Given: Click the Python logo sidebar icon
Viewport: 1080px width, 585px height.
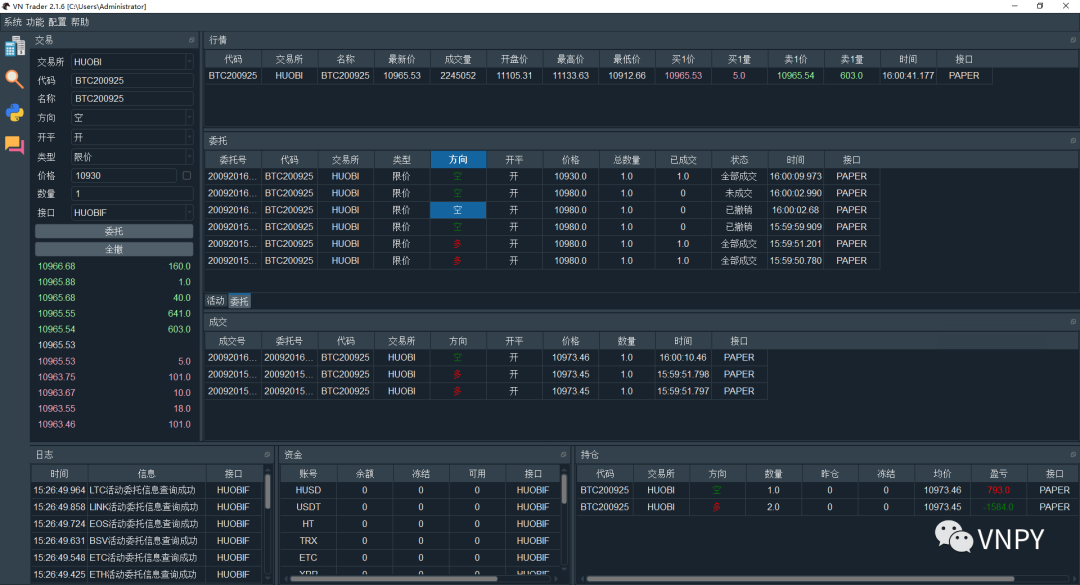Looking at the screenshot, I should click(14, 112).
